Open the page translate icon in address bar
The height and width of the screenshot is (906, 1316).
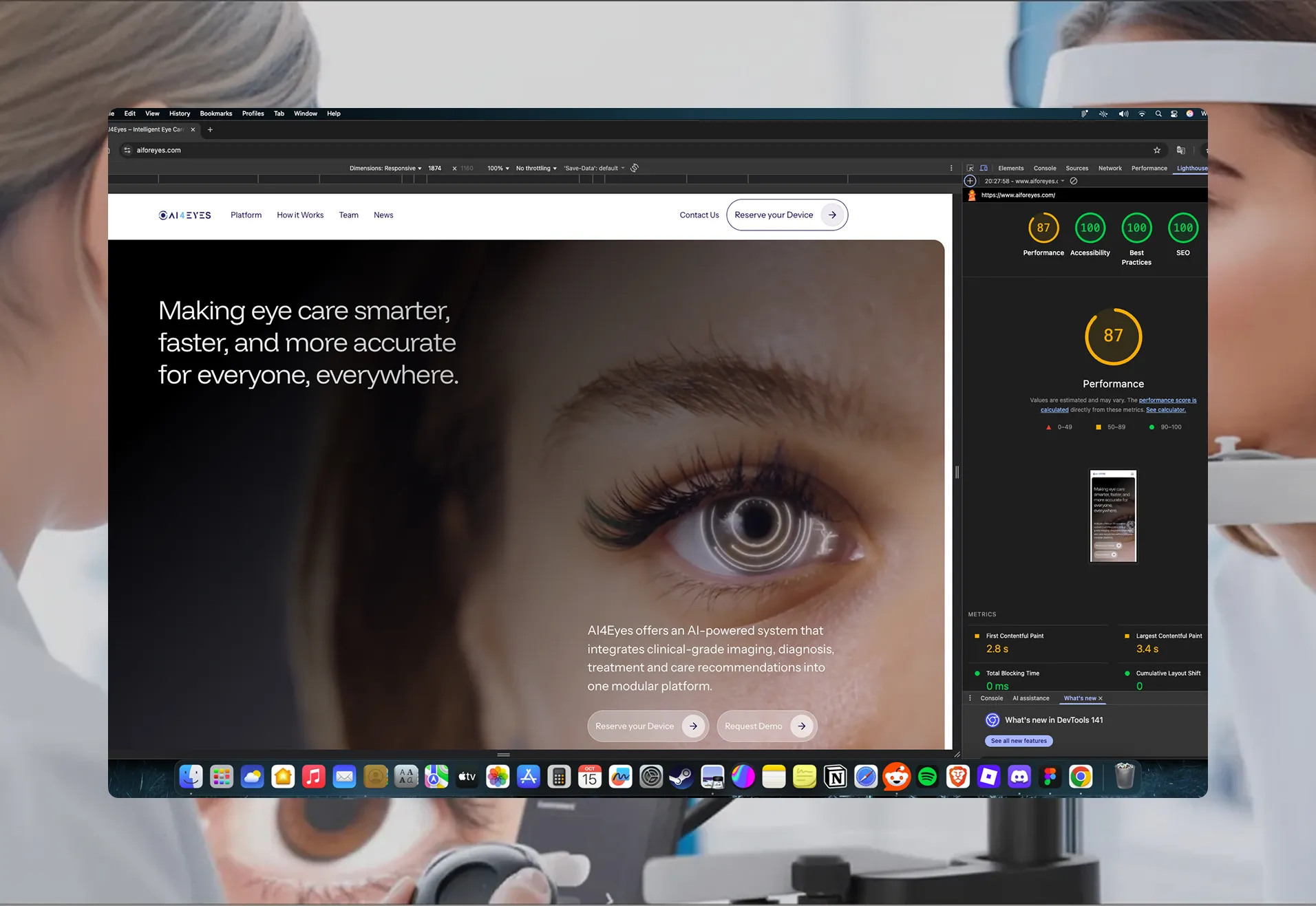(x=1181, y=150)
